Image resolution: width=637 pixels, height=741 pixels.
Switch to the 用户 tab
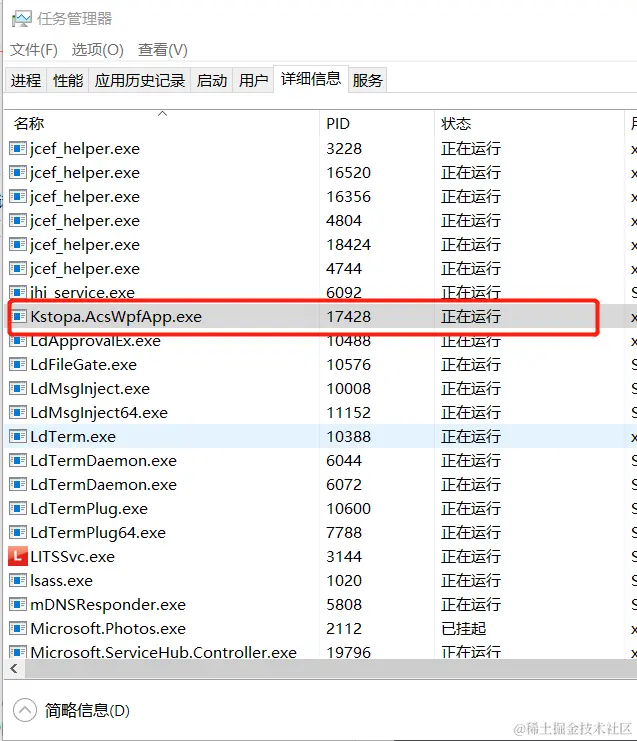253,80
